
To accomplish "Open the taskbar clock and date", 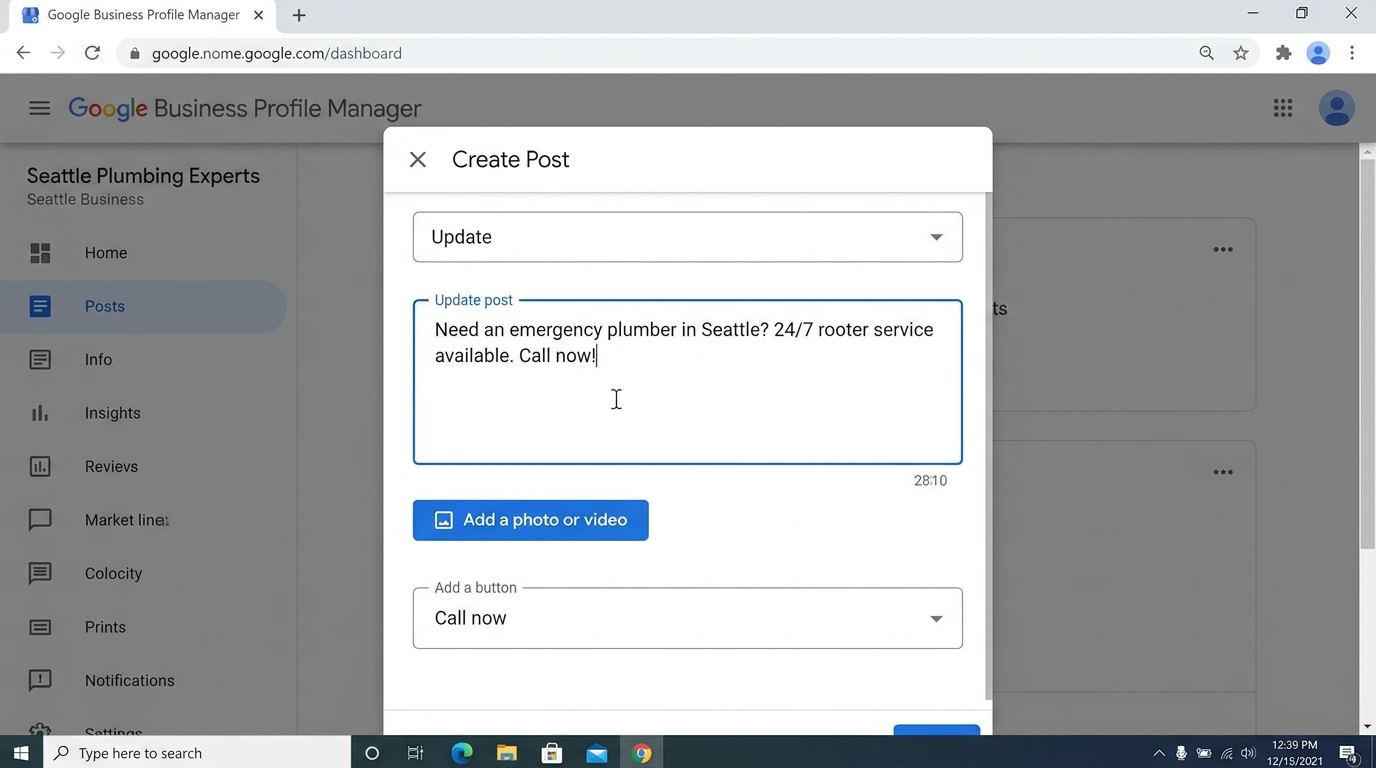I will [x=1295, y=753].
